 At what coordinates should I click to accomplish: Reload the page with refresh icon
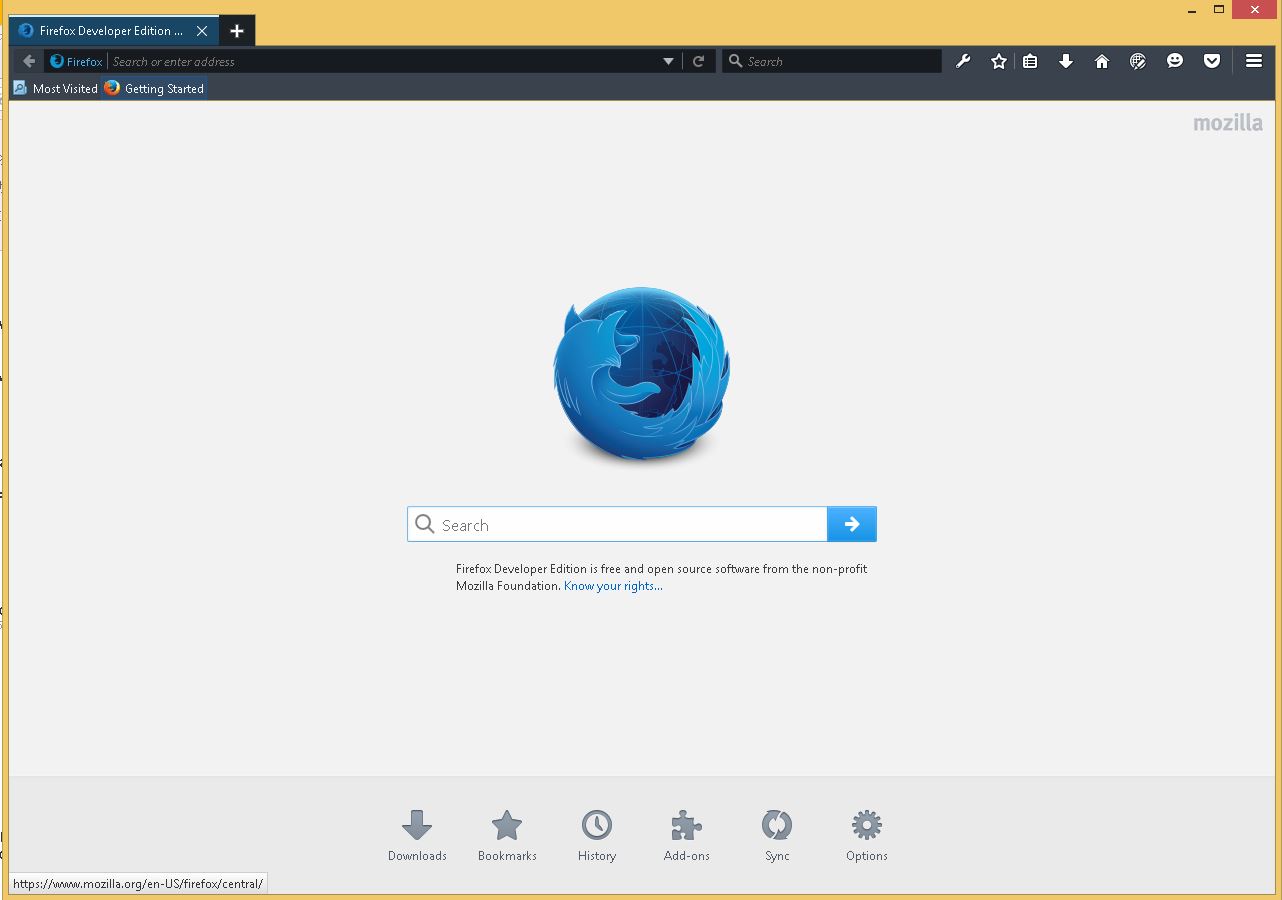coord(699,61)
